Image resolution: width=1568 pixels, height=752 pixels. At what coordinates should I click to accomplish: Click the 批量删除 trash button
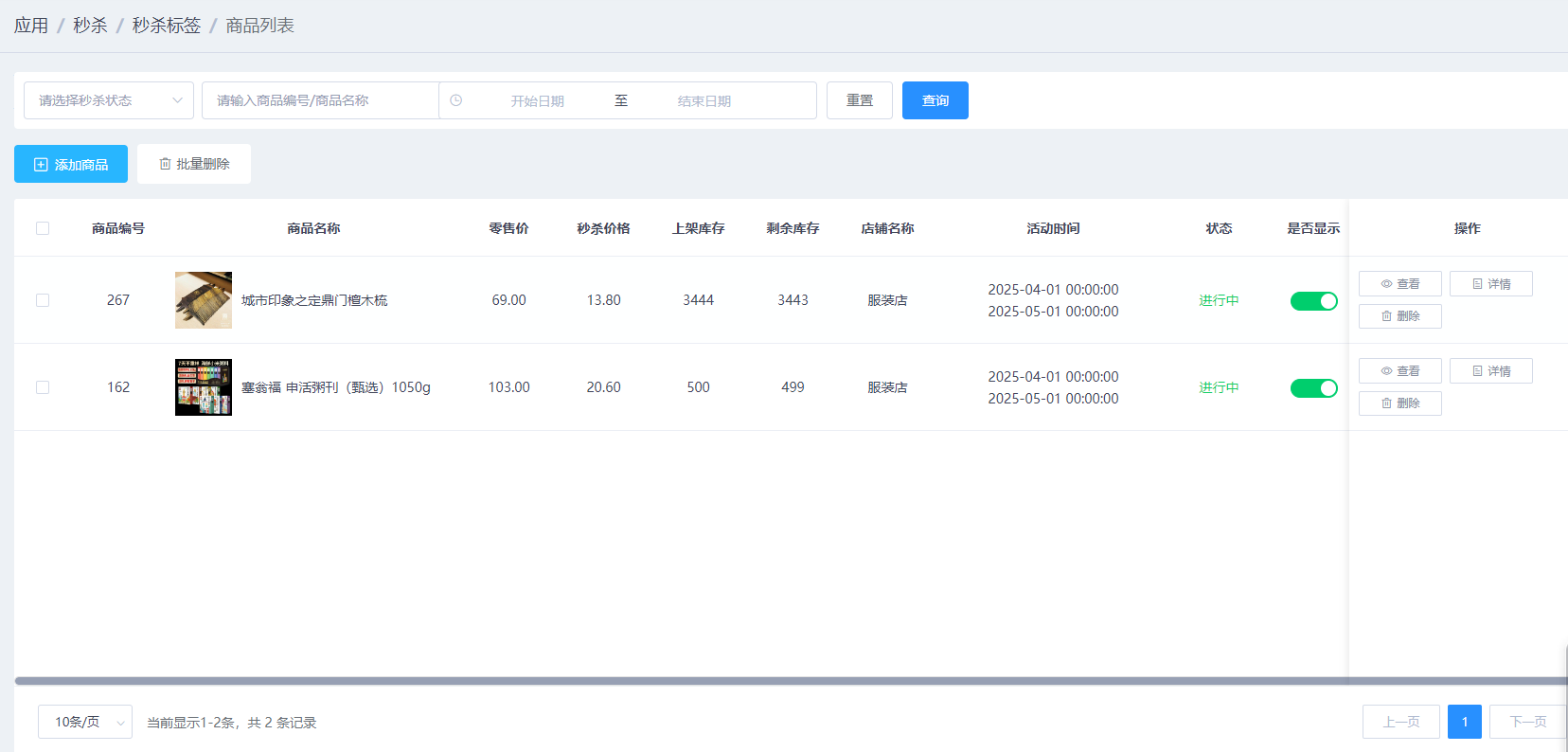click(x=194, y=164)
